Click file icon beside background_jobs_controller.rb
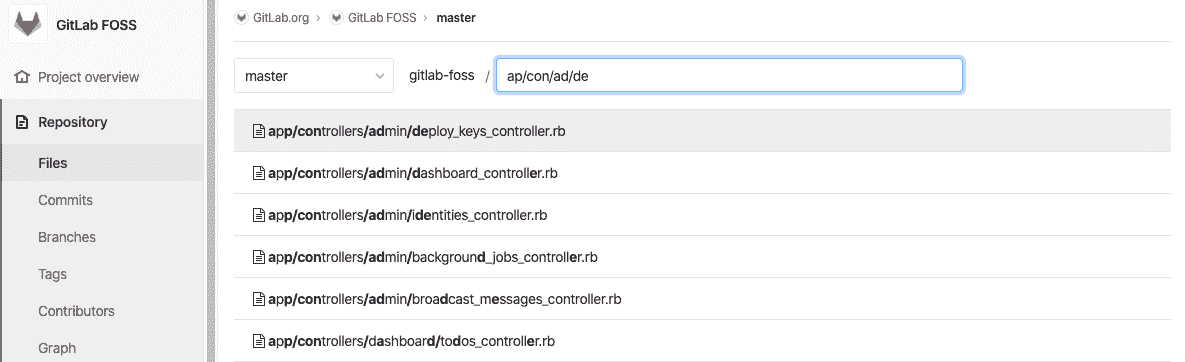The height and width of the screenshot is (362, 1185). point(259,257)
